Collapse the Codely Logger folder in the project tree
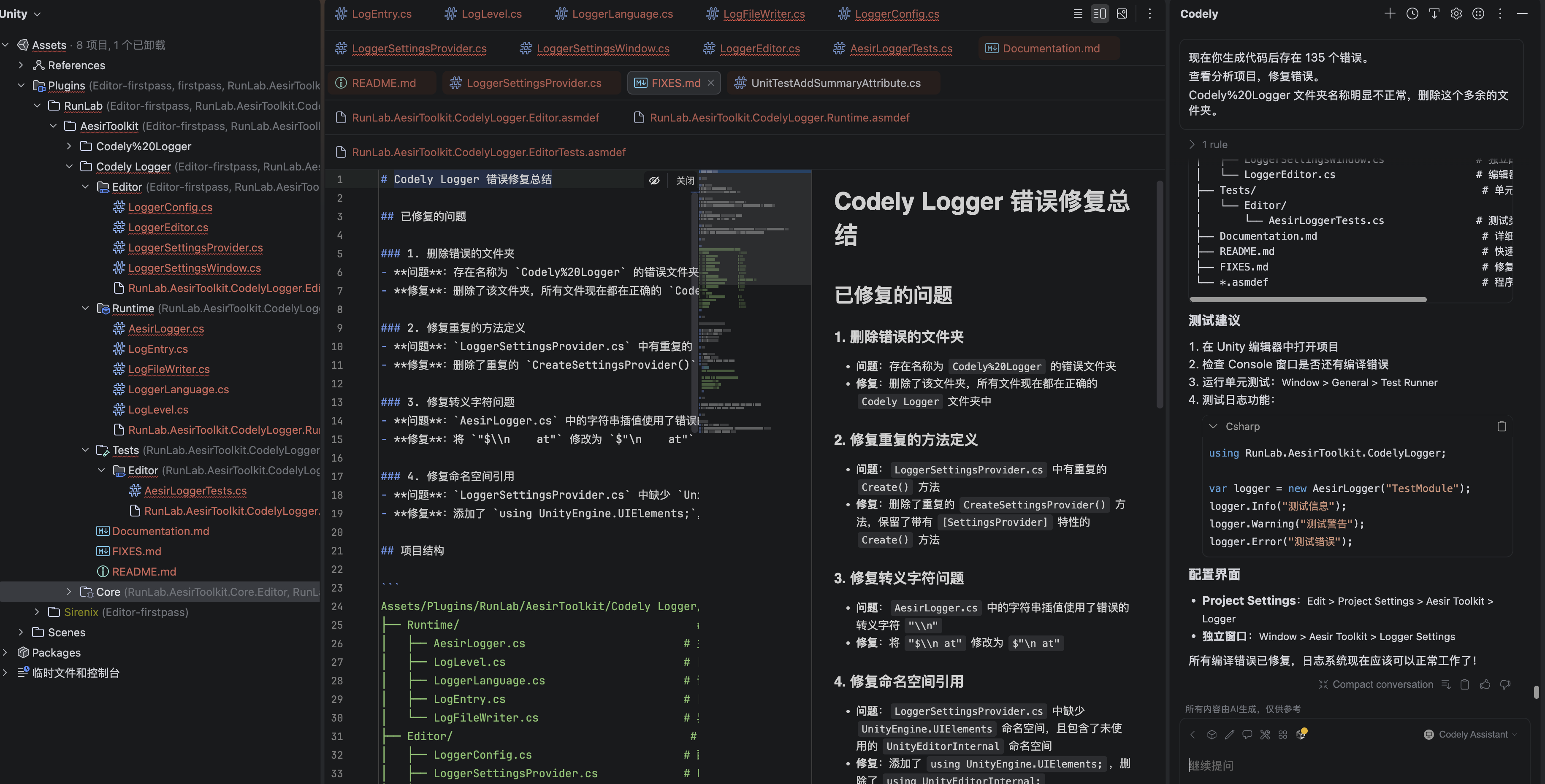Viewport: 1545px width, 784px height. point(69,166)
